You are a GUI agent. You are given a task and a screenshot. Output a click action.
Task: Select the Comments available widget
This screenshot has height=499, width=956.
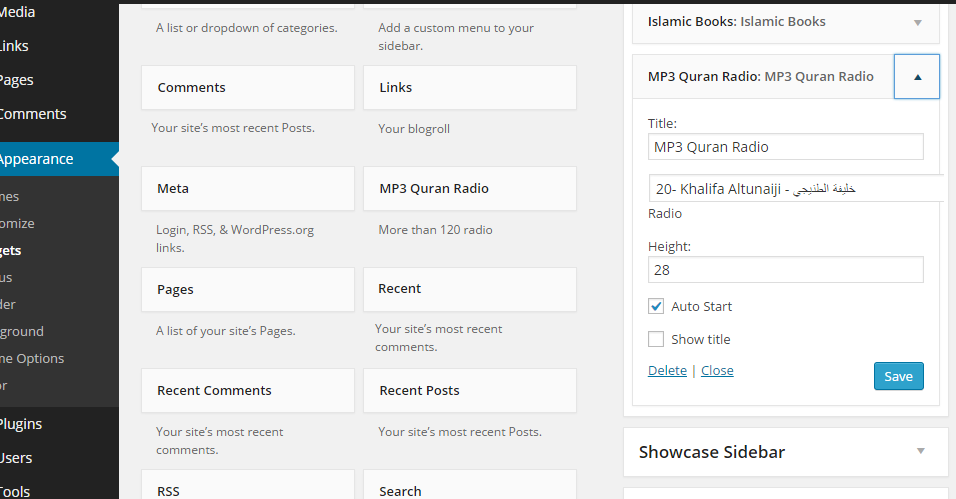coord(248,88)
